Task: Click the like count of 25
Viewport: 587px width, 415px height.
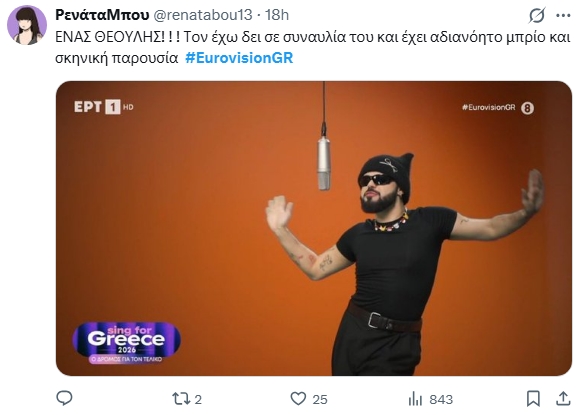Action: pos(320,399)
